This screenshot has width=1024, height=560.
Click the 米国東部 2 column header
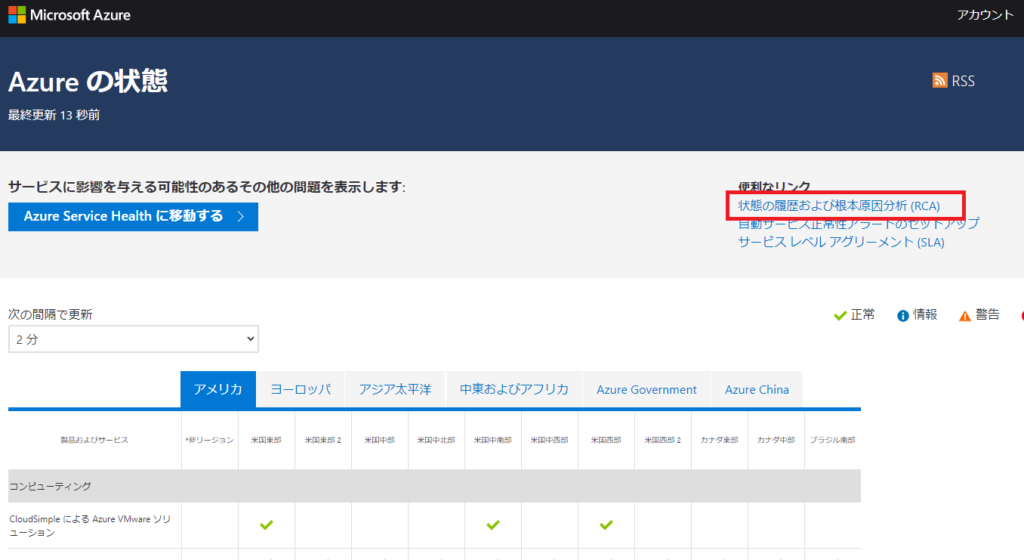coord(323,440)
